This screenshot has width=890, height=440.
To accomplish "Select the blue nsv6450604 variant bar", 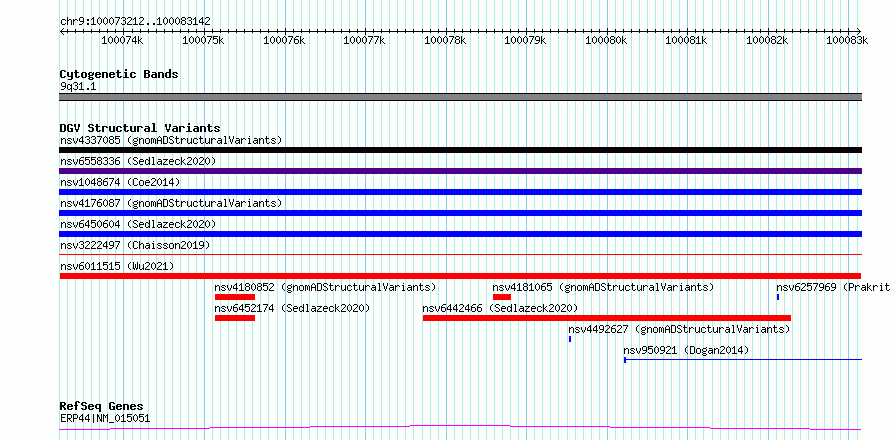I will [461, 234].
